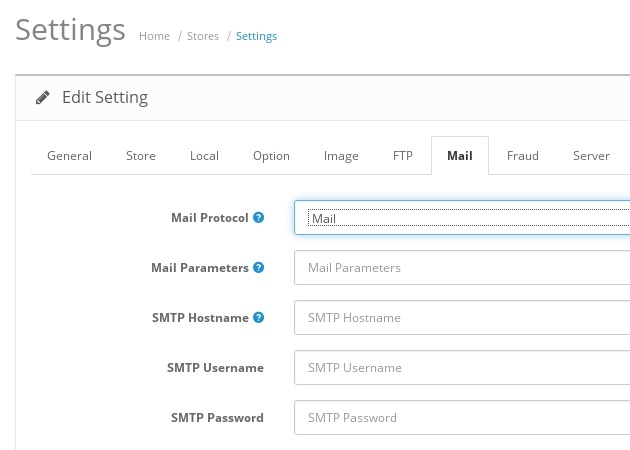Click the Mail Protocol label text
This screenshot has height=450, width=630.
210,218
